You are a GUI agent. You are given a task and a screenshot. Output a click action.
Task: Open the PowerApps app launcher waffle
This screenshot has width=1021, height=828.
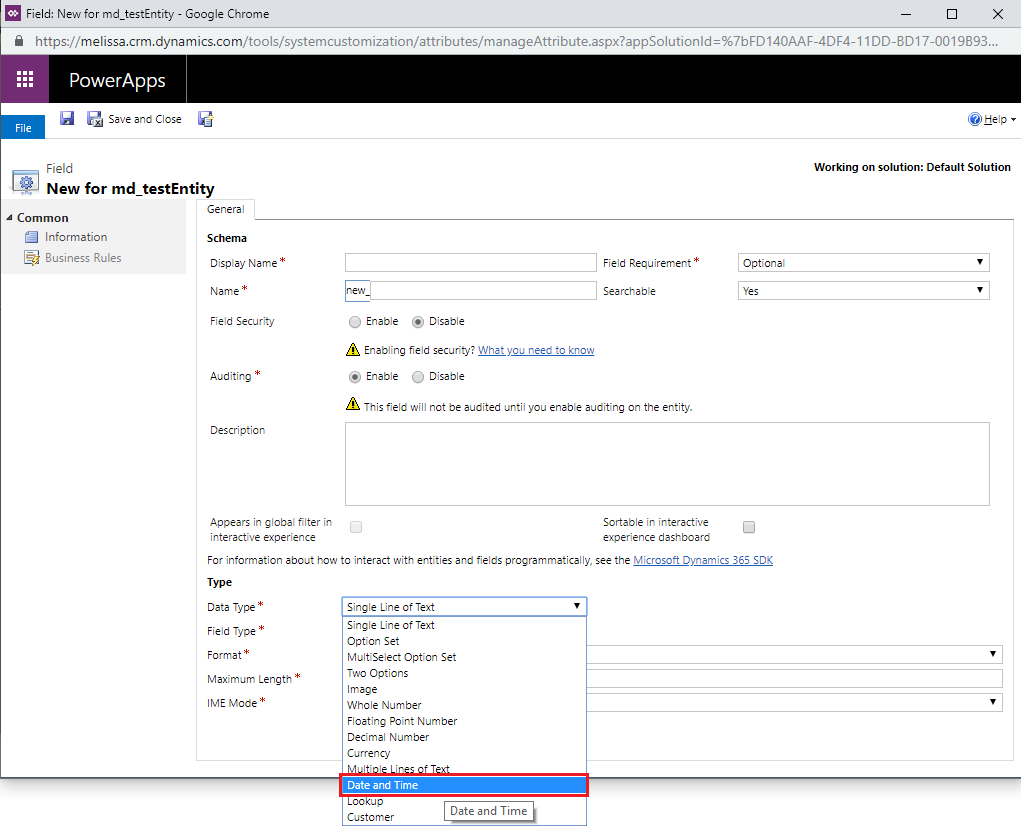click(x=25, y=80)
